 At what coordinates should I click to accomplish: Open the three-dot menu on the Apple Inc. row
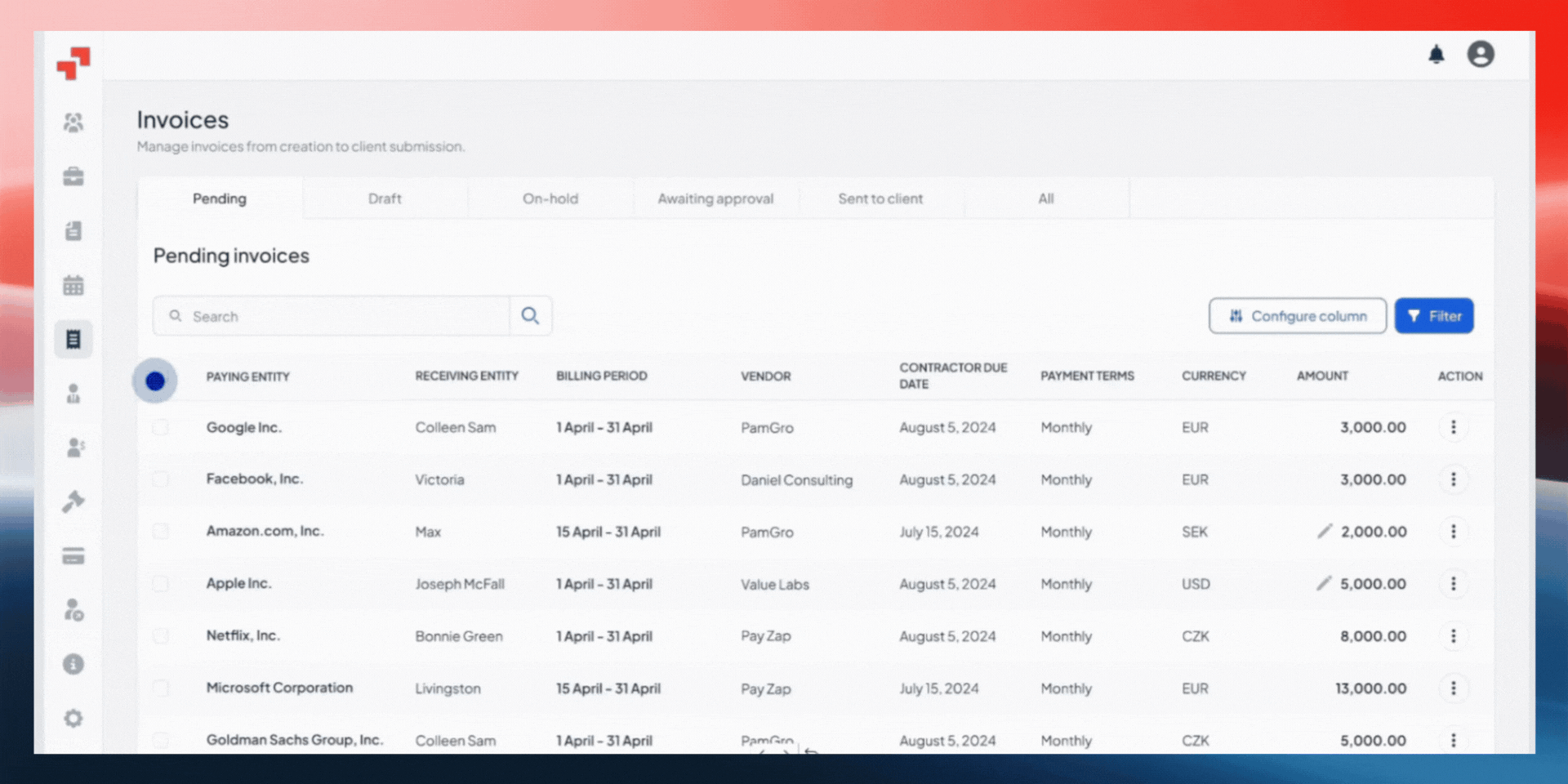[x=1454, y=584]
